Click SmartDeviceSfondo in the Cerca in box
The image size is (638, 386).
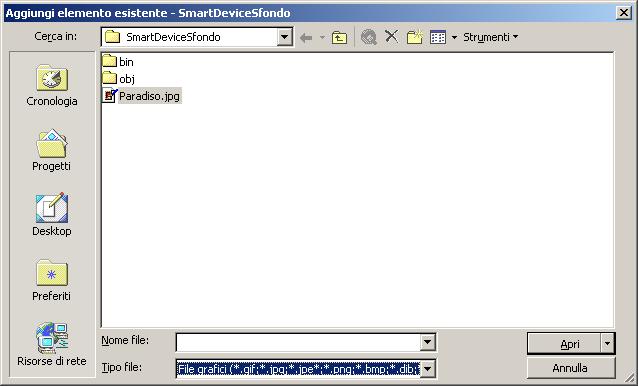(173, 37)
